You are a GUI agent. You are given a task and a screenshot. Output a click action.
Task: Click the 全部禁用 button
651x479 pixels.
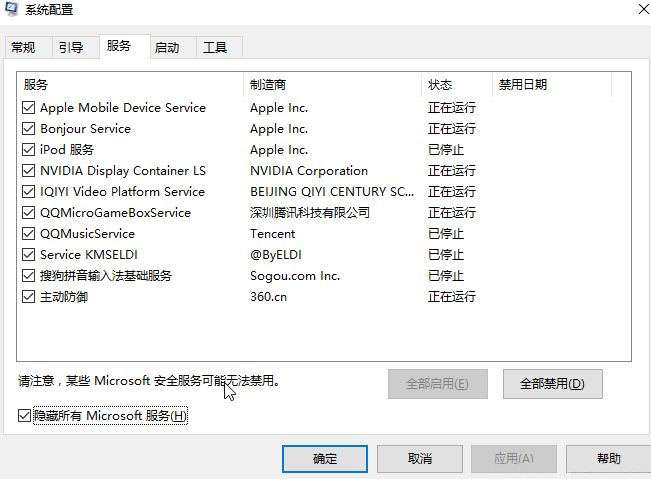[546, 383]
